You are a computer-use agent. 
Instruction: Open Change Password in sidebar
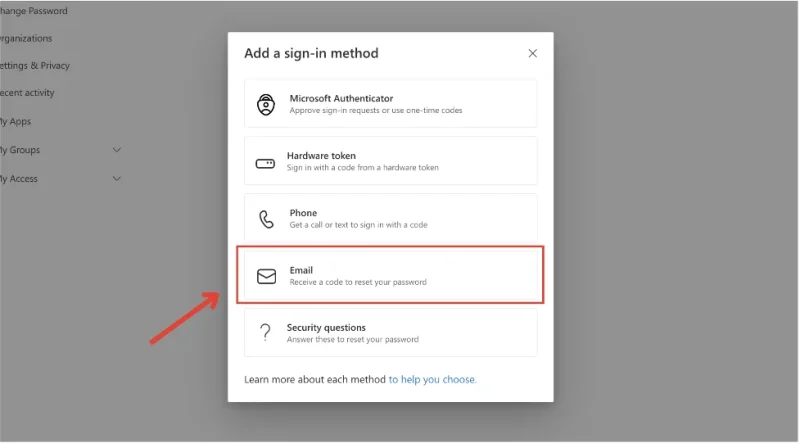(34, 11)
